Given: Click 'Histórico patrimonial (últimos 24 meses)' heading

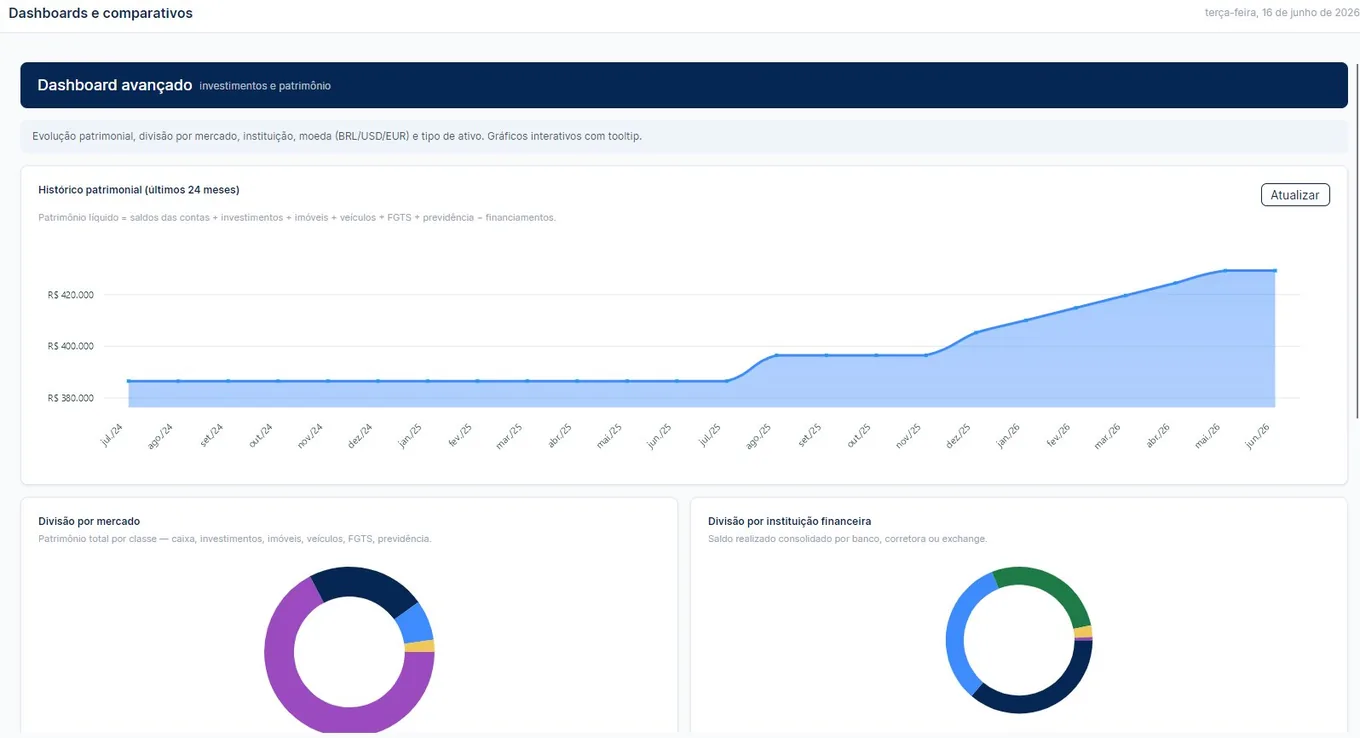Looking at the screenshot, I should (x=139, y=189).
